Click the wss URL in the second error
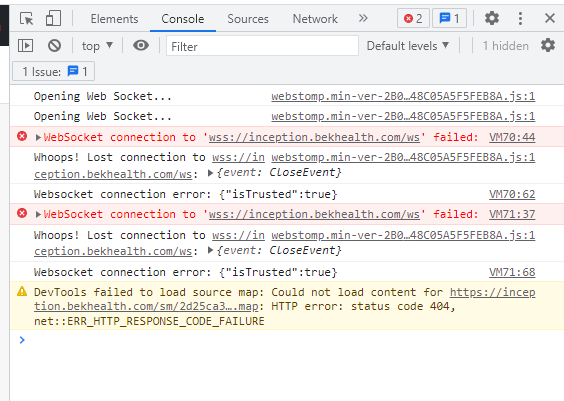Screen dimensions: 564x401 tap(314, 214)
